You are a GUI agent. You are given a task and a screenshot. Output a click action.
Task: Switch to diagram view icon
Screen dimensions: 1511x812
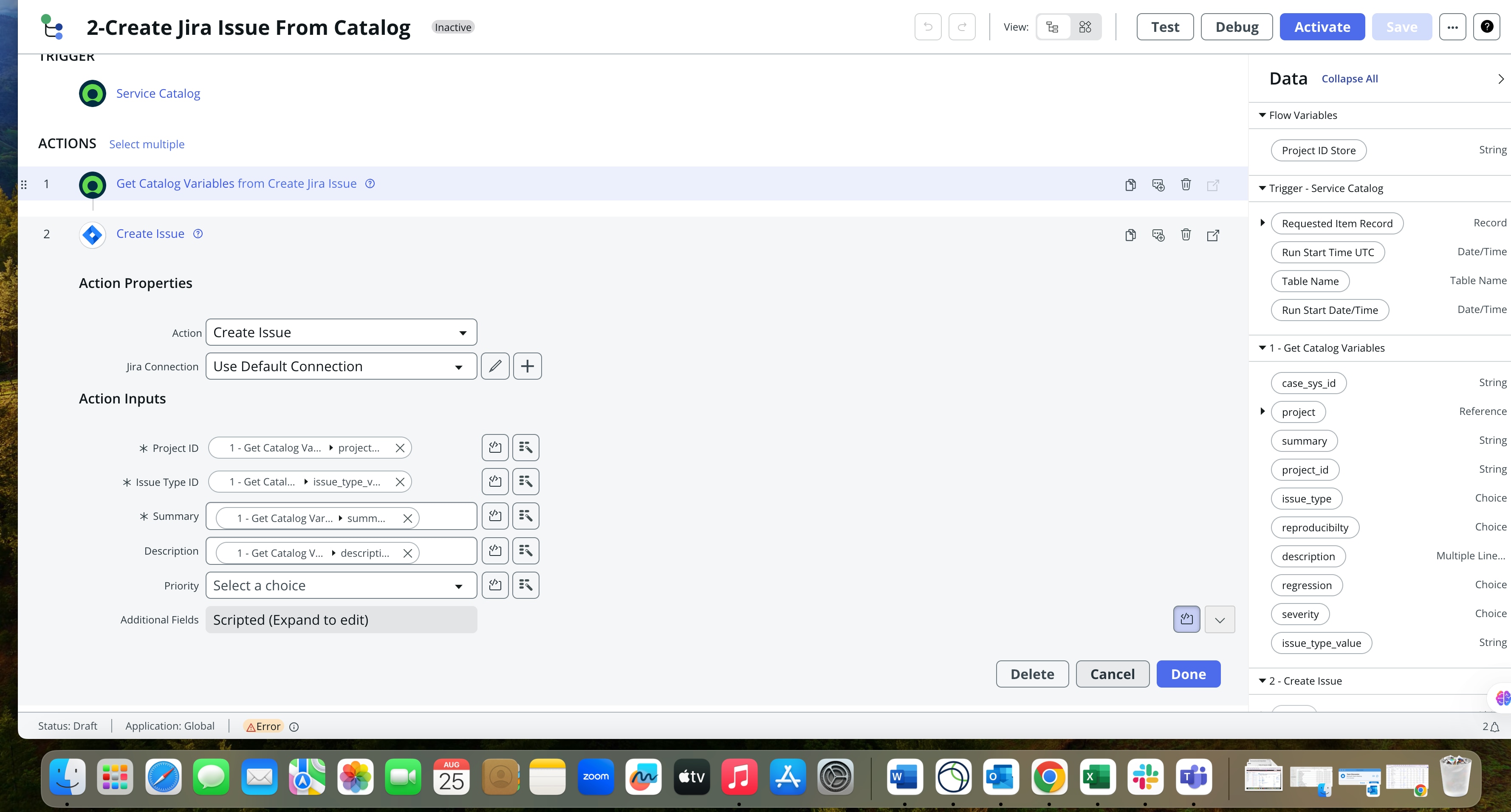(1085, 27)
